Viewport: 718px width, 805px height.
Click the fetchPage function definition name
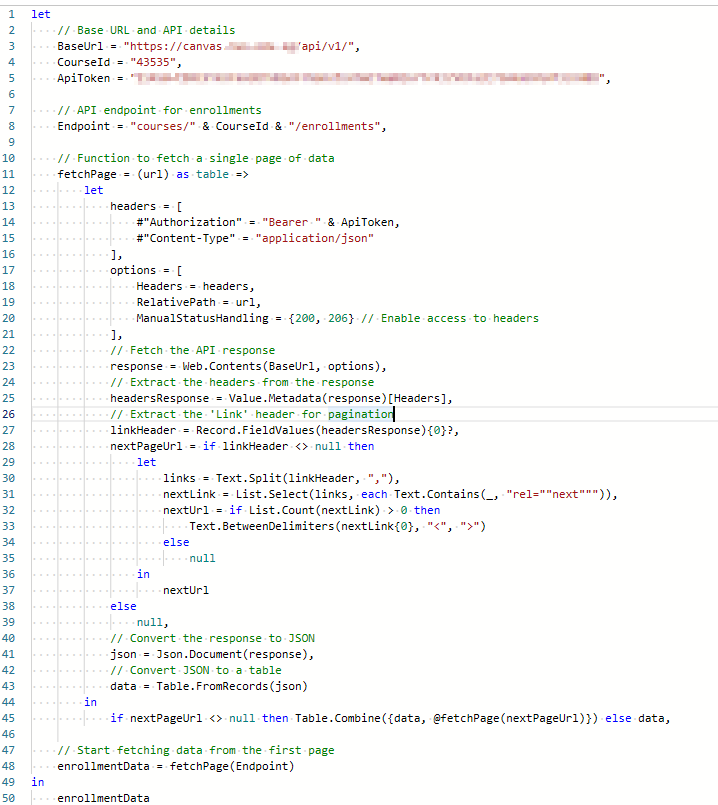pyautogui.click(x=87, y=174)
